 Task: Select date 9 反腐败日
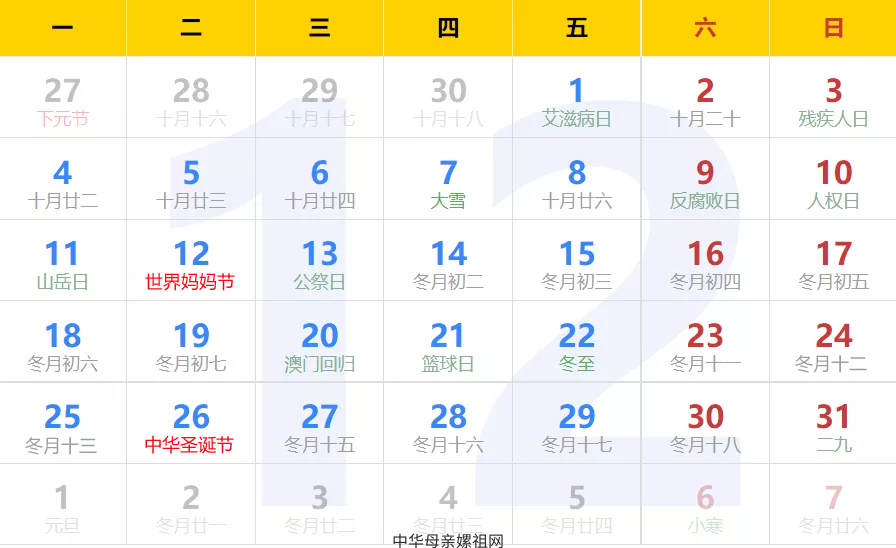pos(705,179)
